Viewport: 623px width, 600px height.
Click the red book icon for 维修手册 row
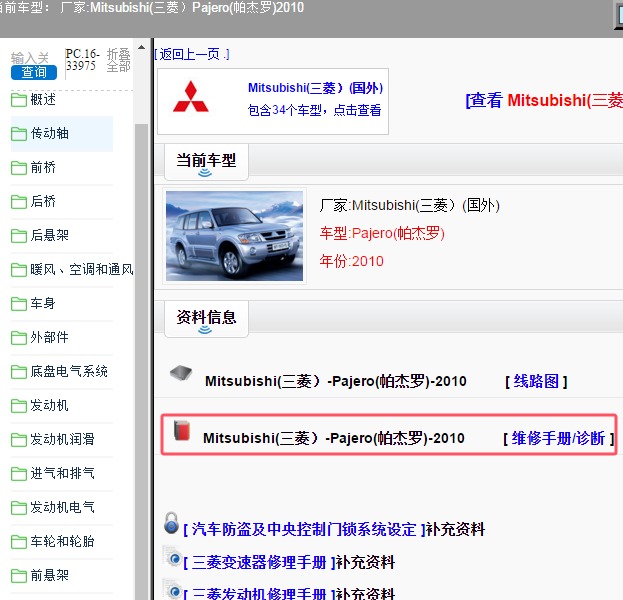182,430
